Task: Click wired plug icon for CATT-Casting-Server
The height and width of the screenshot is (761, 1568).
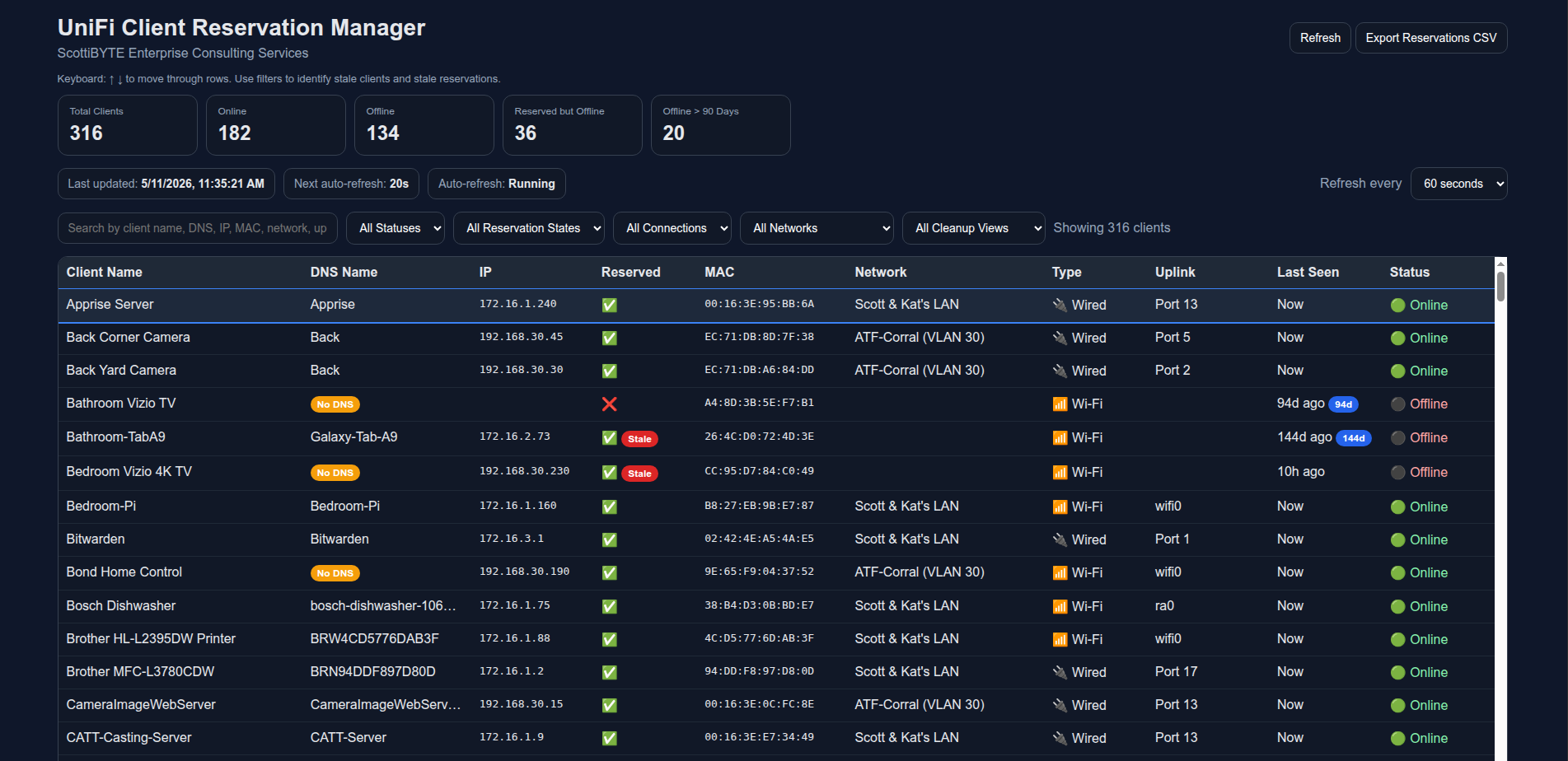Action: click(x=1060, y=738)
